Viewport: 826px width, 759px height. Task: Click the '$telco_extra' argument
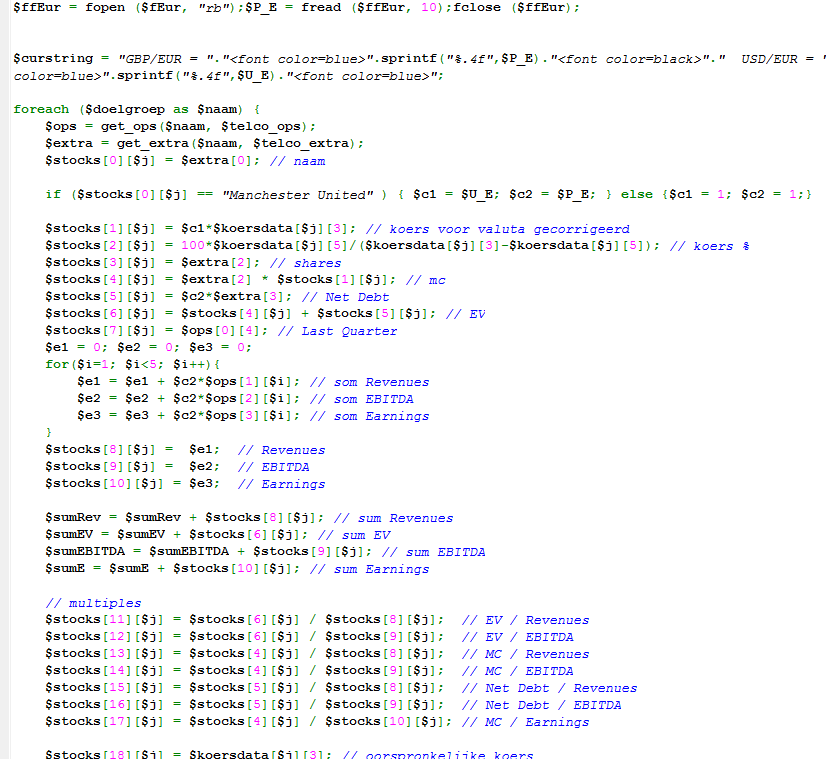(x=301, y=143)
